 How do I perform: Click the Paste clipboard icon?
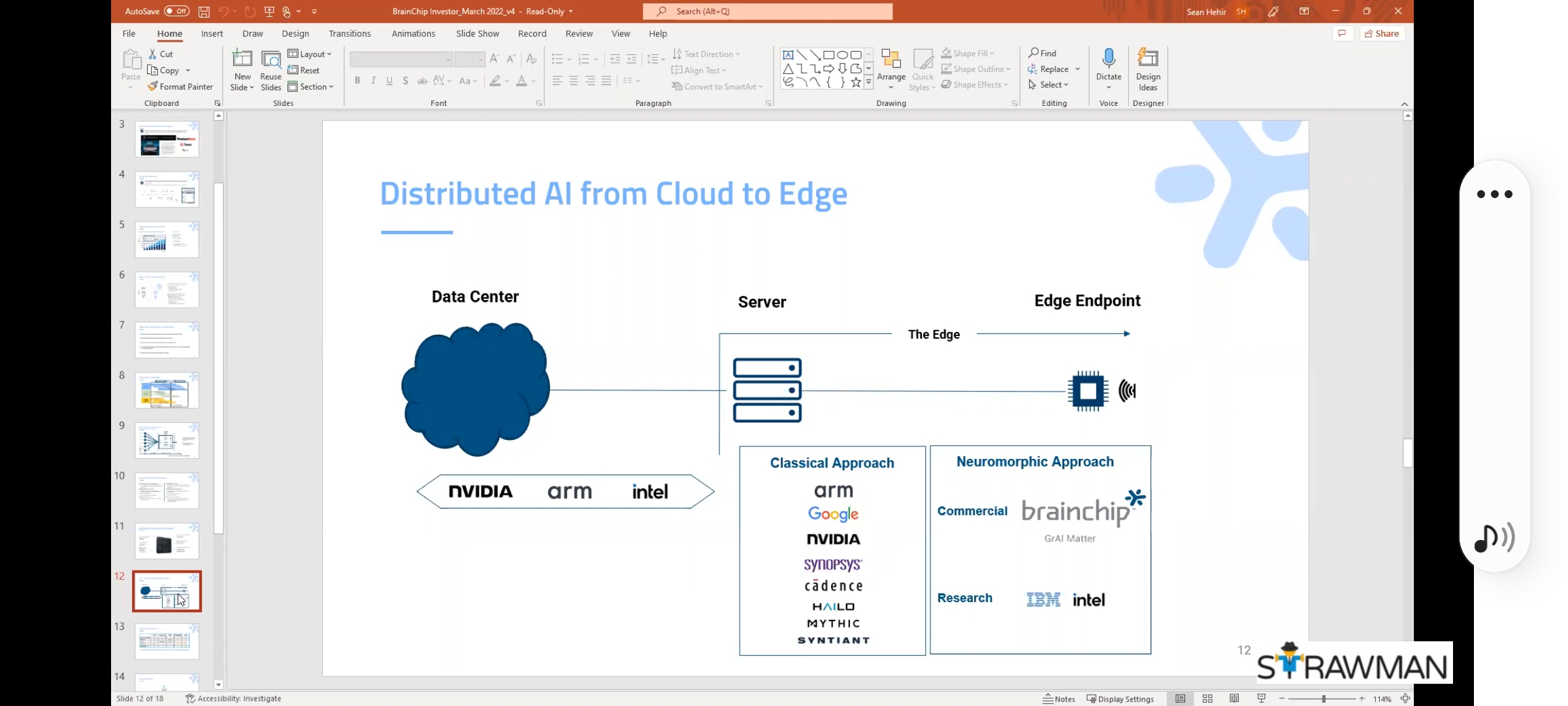click(131, 60)
